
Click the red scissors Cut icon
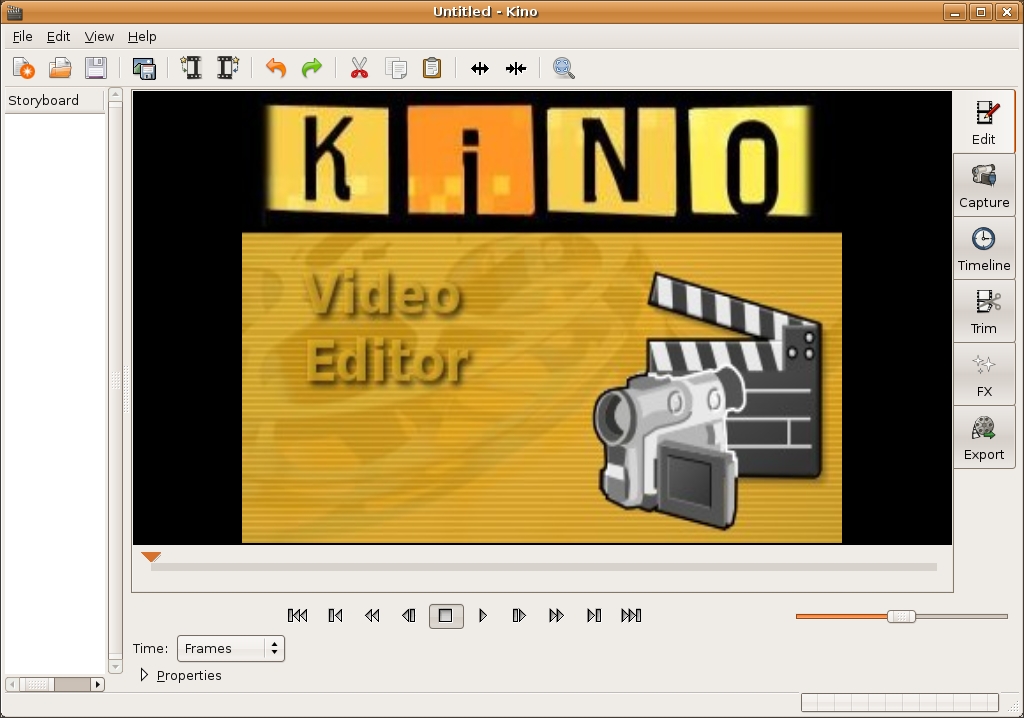(x=359, y=68)
